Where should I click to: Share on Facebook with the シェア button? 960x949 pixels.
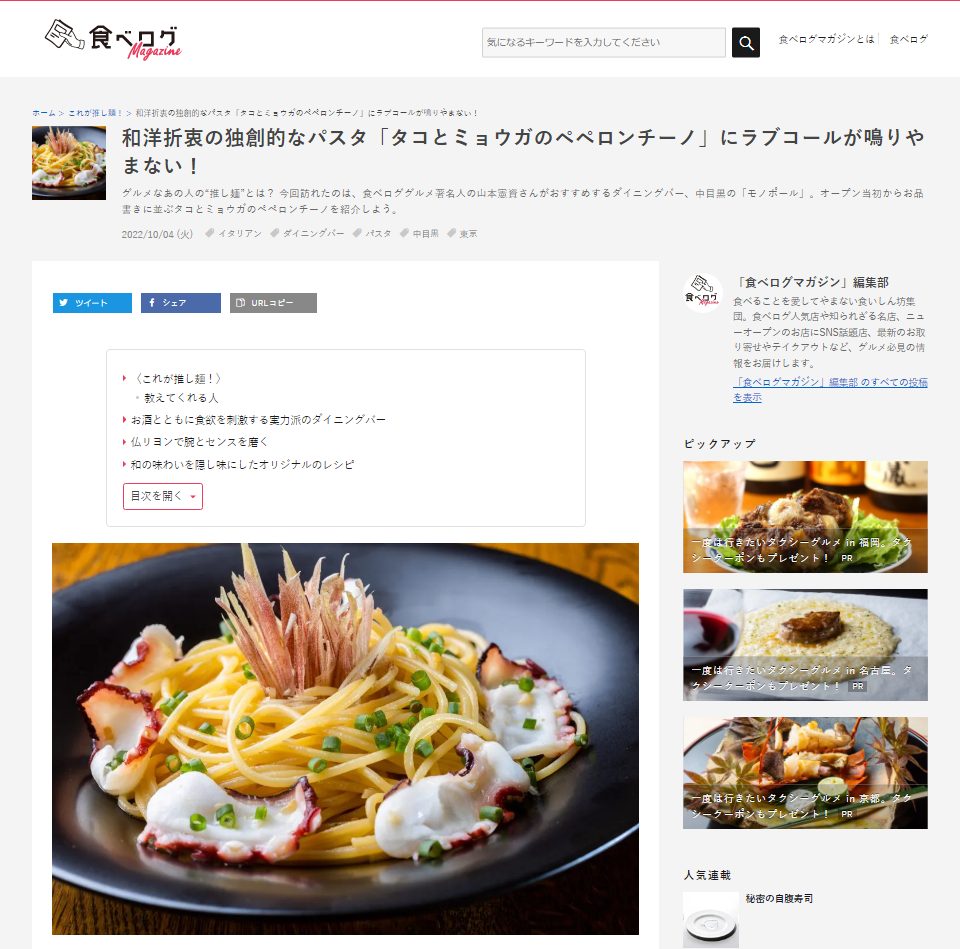tap(181, 302)
